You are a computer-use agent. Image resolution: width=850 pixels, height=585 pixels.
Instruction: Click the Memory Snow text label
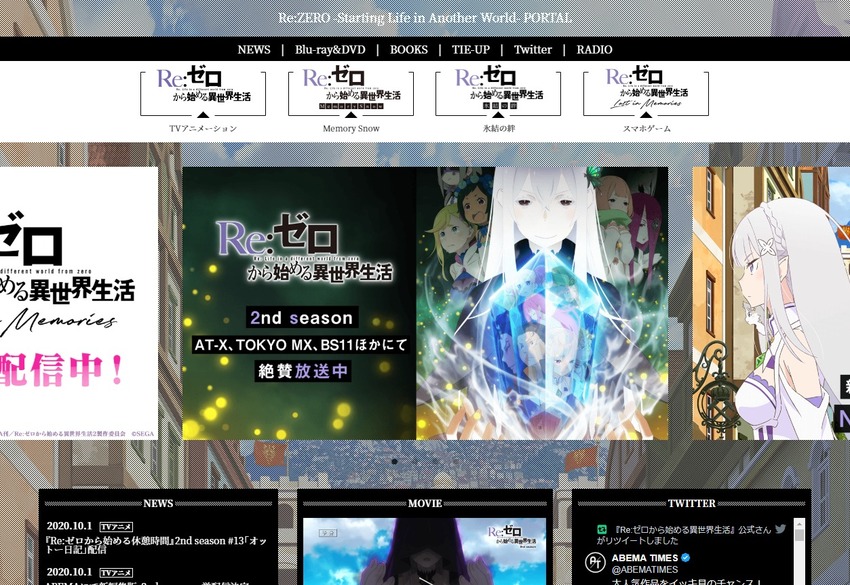(x=351, y=128)
